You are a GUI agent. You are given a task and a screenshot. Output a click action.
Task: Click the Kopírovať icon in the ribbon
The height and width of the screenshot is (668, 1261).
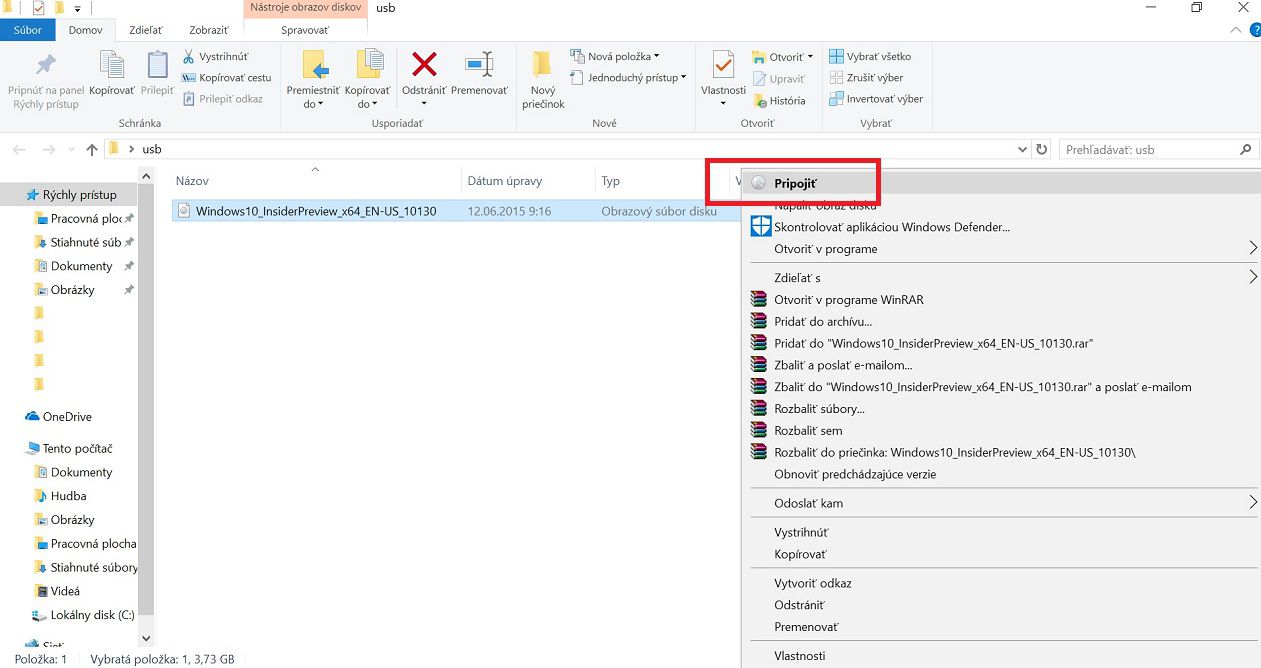click(x=112, y=65)
